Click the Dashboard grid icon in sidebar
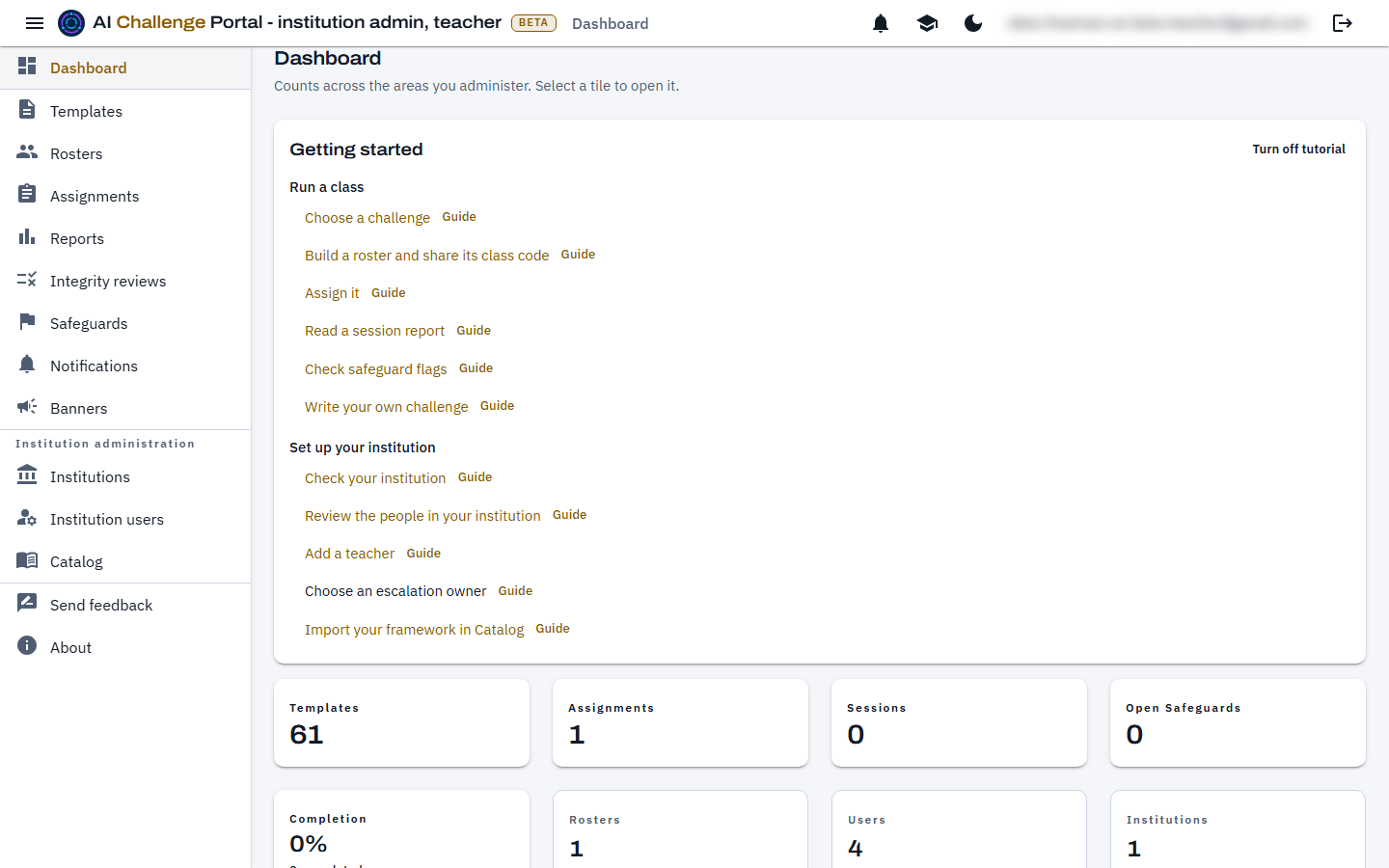Image resolution: width=1389 pixels, height=868 pixels. 27,67
